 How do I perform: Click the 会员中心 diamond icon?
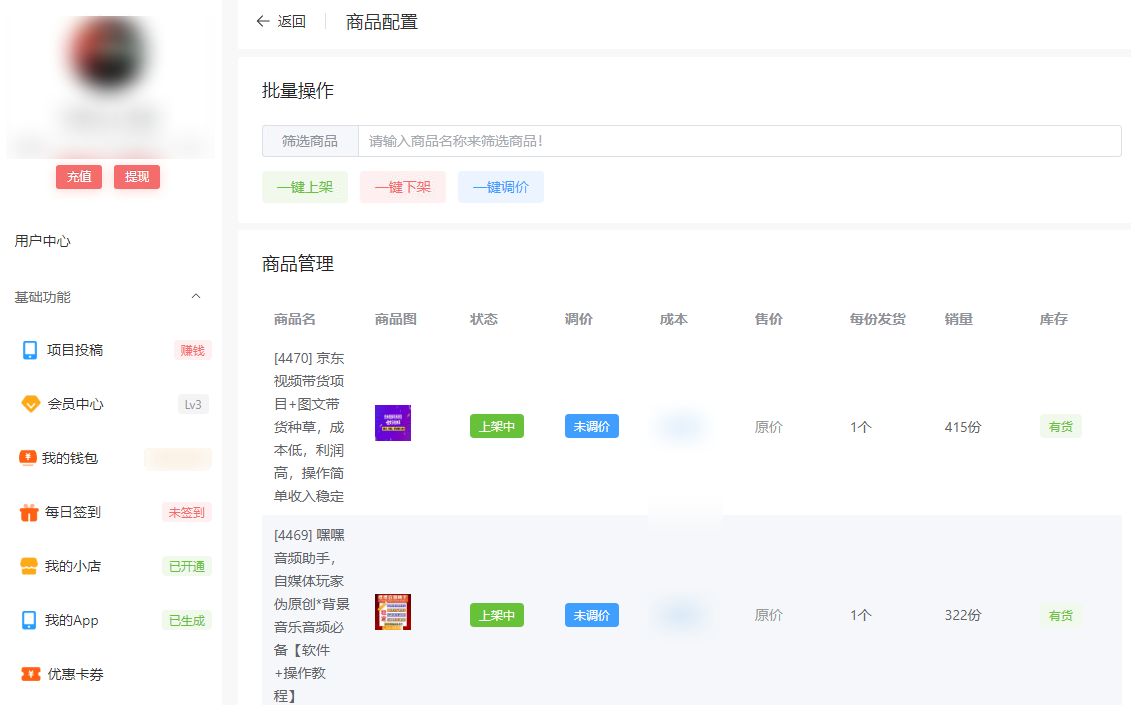[29, 404]
